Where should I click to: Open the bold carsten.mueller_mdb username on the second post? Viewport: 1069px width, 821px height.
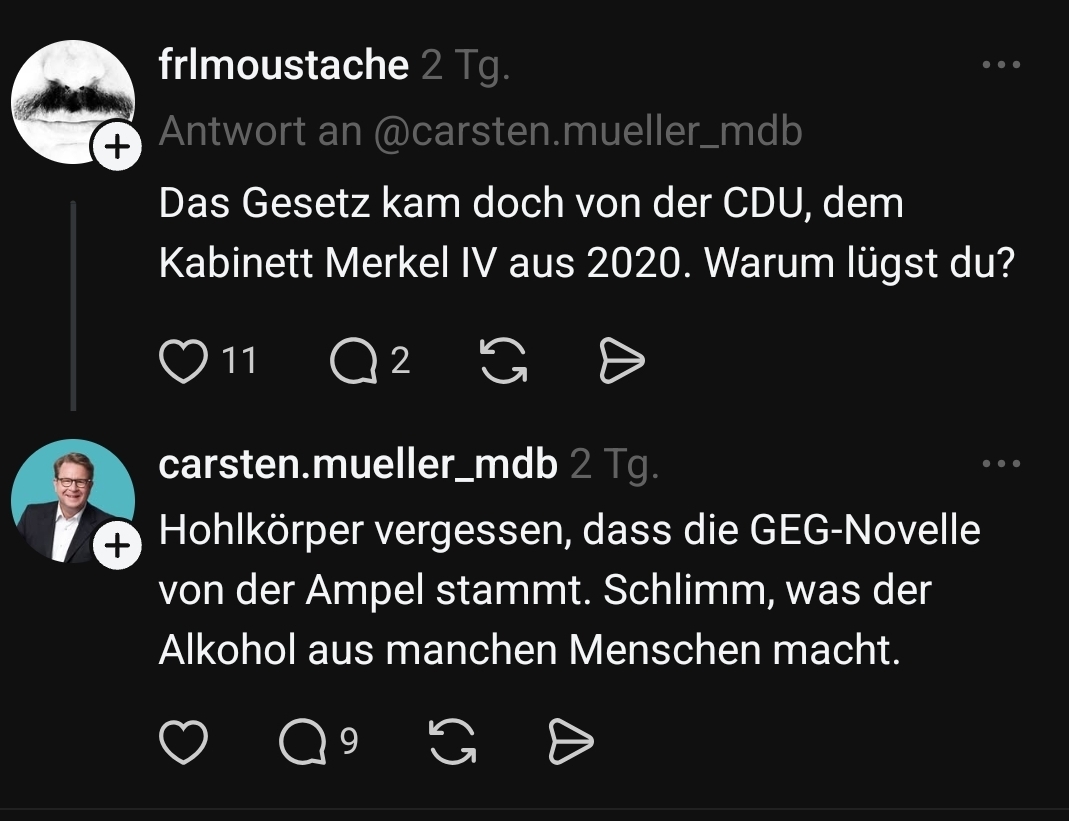[358, 464]
